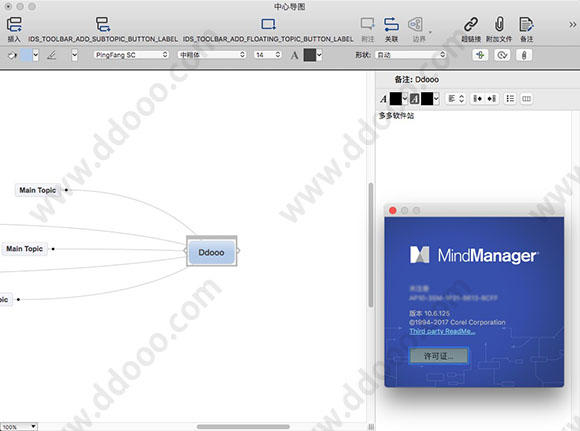The width and height of the screenshot is (580, 431).
Task: Open the fill color dropdown arrow
Action: (36, 55)
